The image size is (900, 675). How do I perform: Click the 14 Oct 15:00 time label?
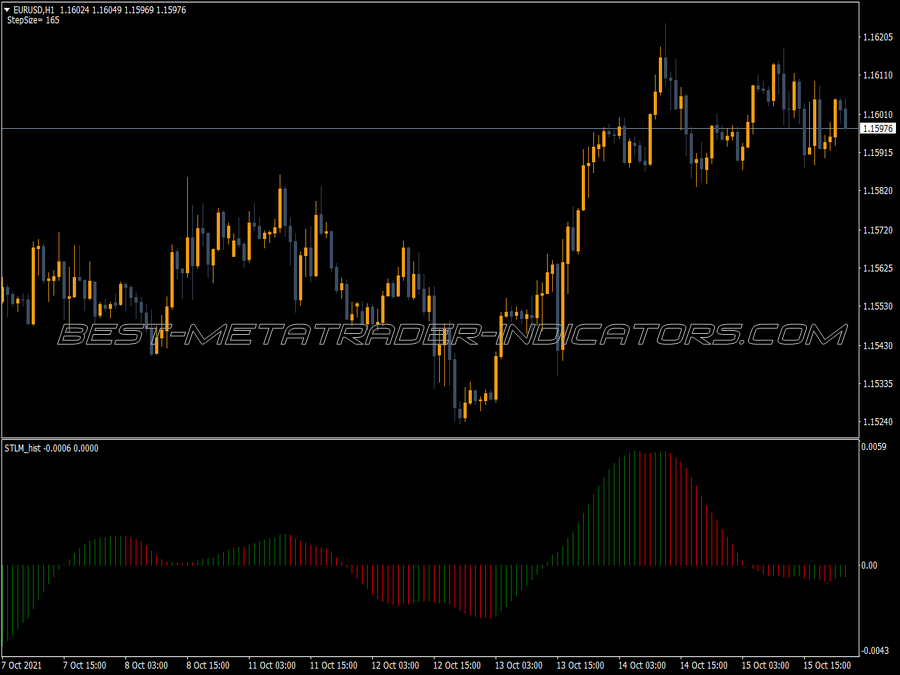tap(704, 665)
